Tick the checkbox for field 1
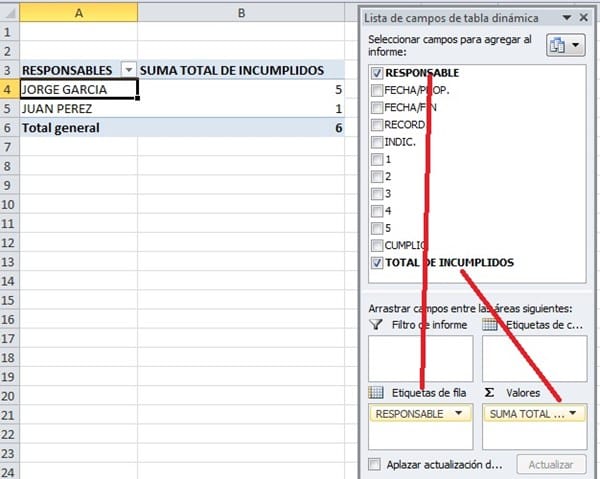This screenshot has height=479, width=600. click(x=377, y=159)
